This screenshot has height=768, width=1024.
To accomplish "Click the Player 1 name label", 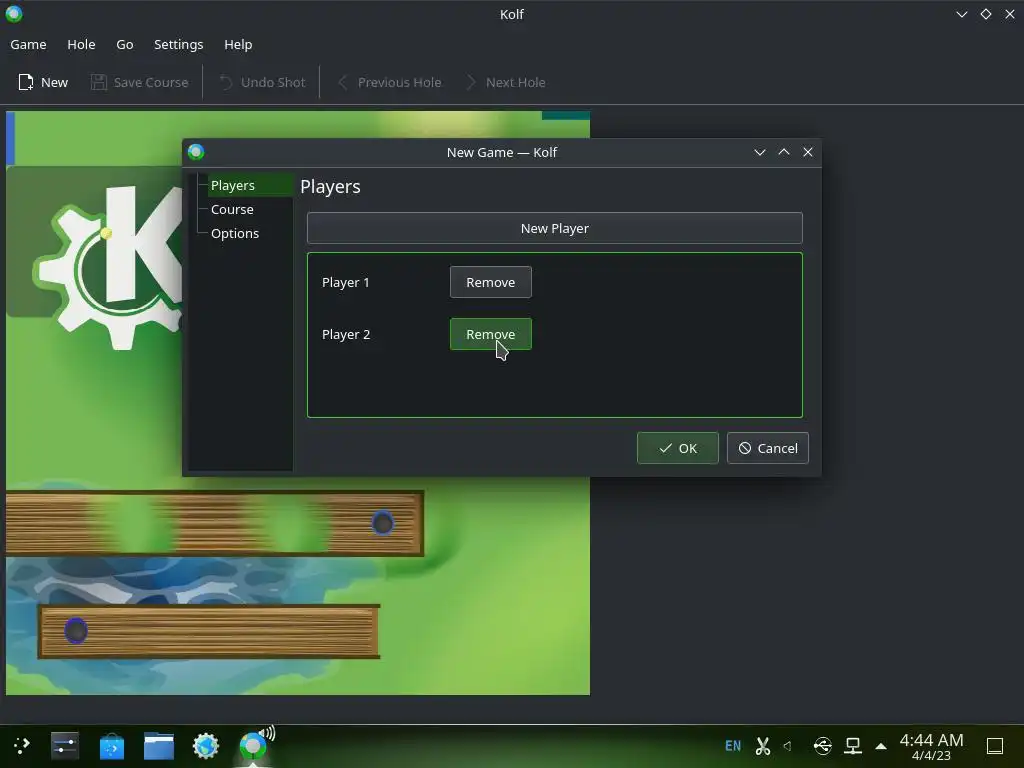I will click(345, 282).
